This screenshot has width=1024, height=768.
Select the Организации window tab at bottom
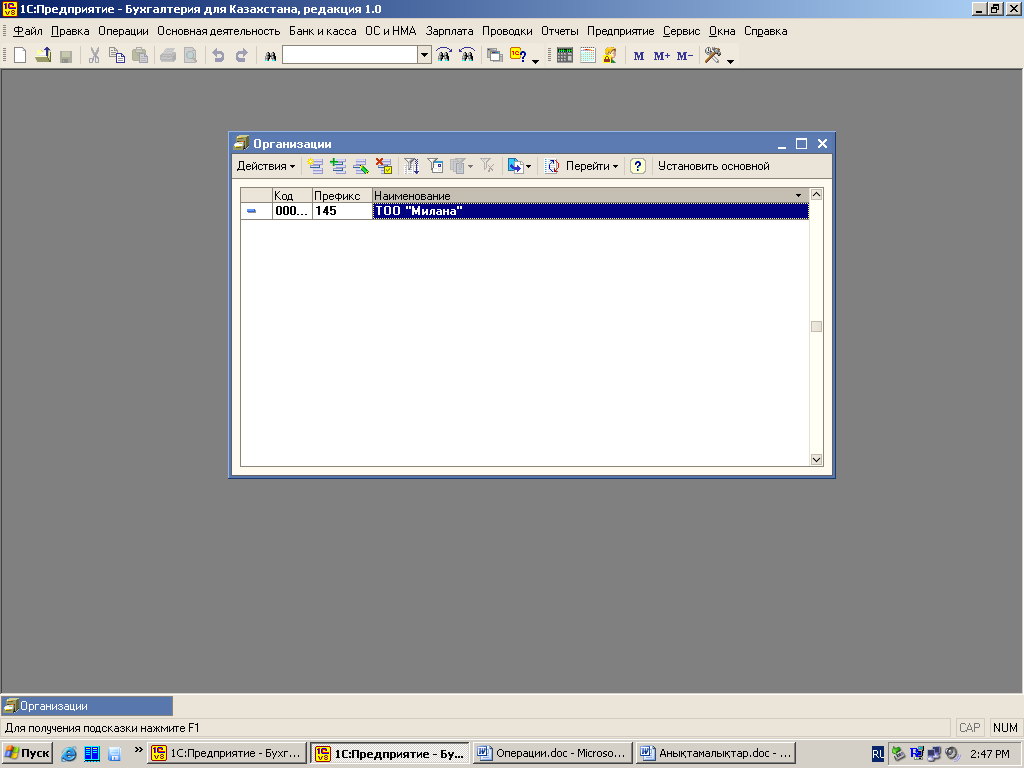88,706
